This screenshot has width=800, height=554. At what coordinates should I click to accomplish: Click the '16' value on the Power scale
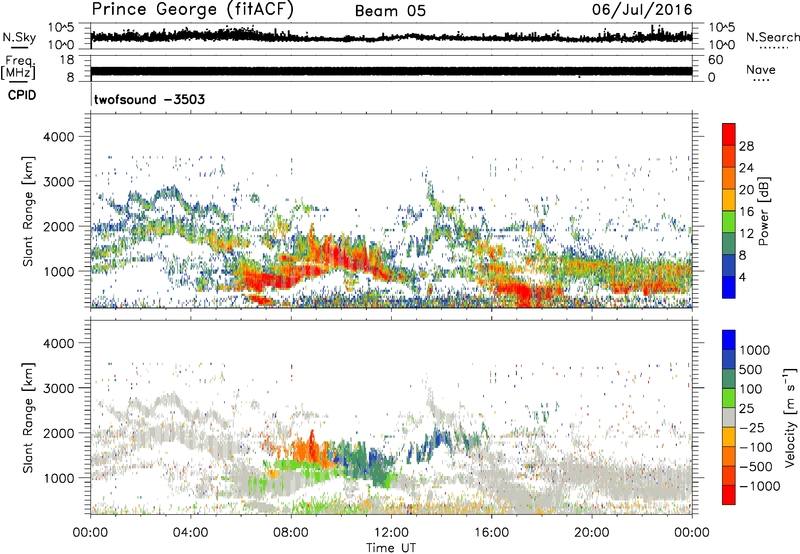(x=746, y=211)
